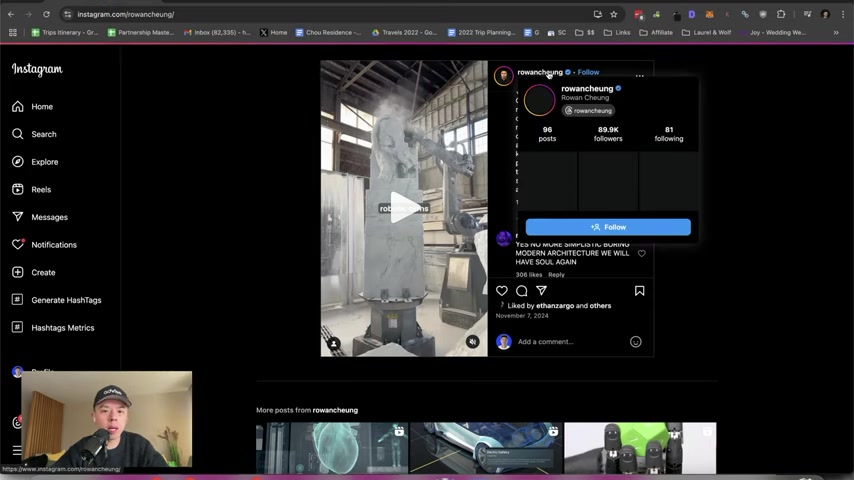Bookmark this page with star
Viewport: 854px width, 480px height.
(614, 15)
